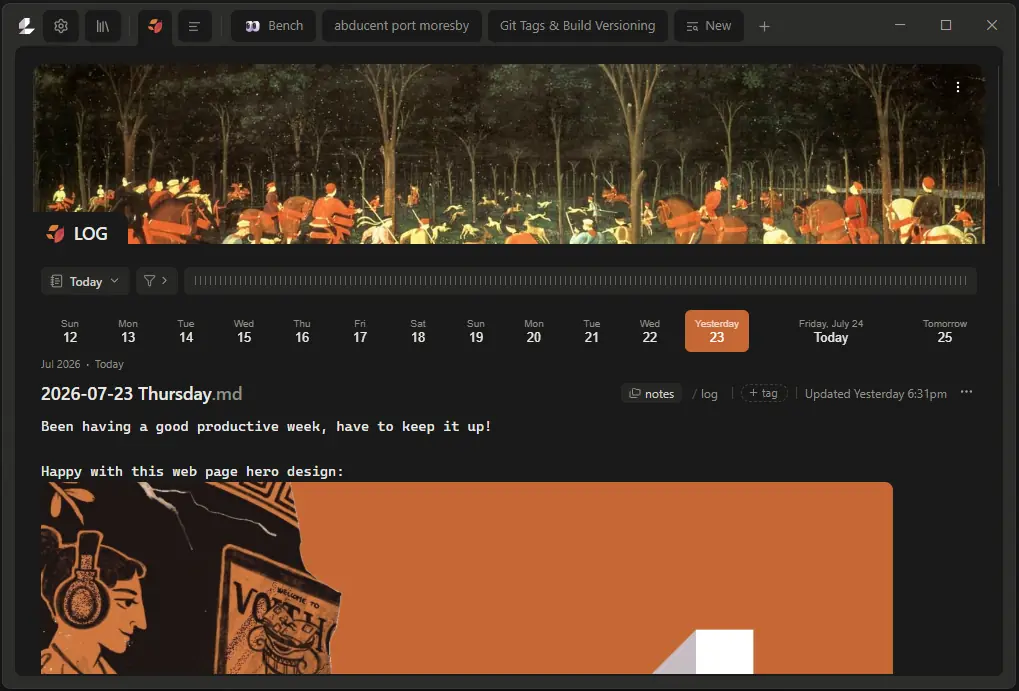Select Sat 18 in date strip
The image size is (1019, 691).
pos(418,331)
